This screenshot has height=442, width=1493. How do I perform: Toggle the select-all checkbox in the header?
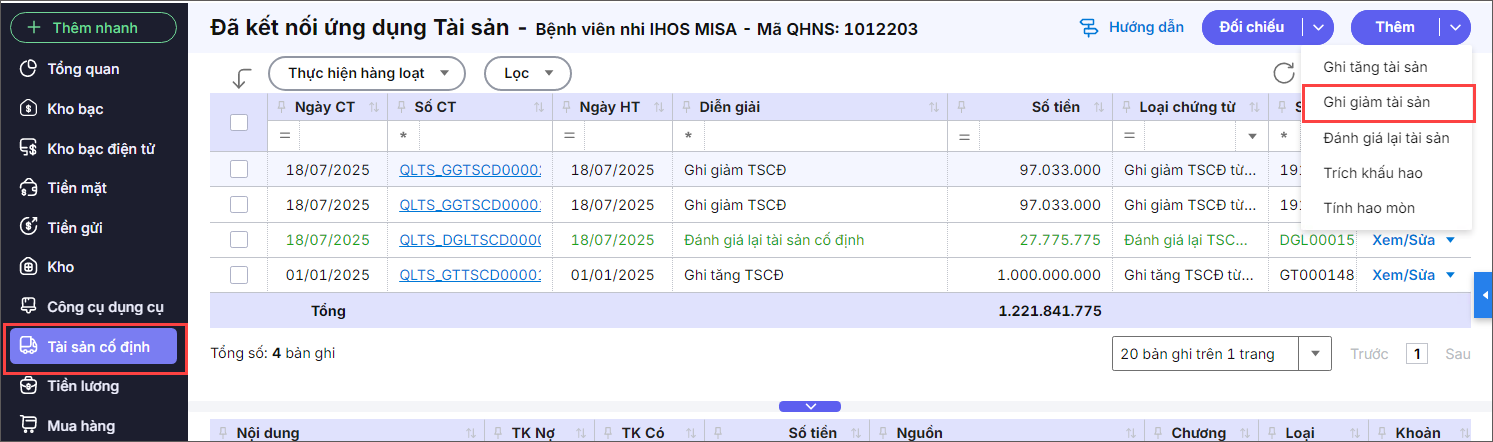pos(239,122)
